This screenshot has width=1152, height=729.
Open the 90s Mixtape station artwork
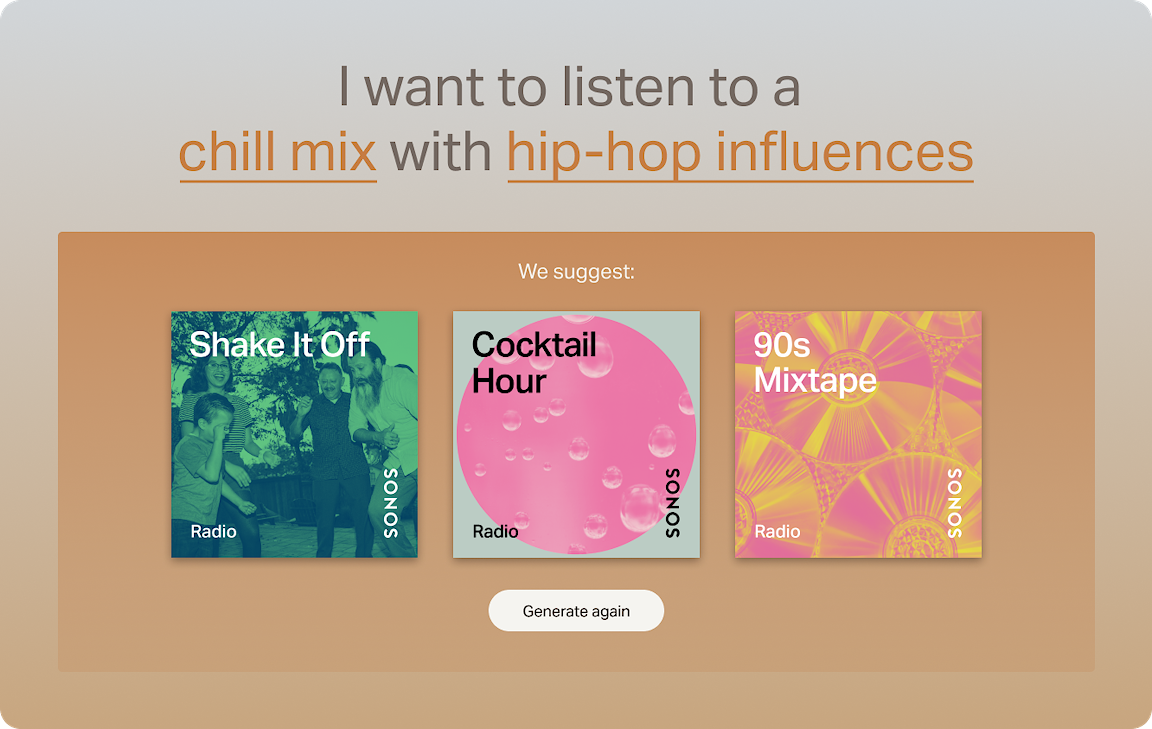[858, 434]
